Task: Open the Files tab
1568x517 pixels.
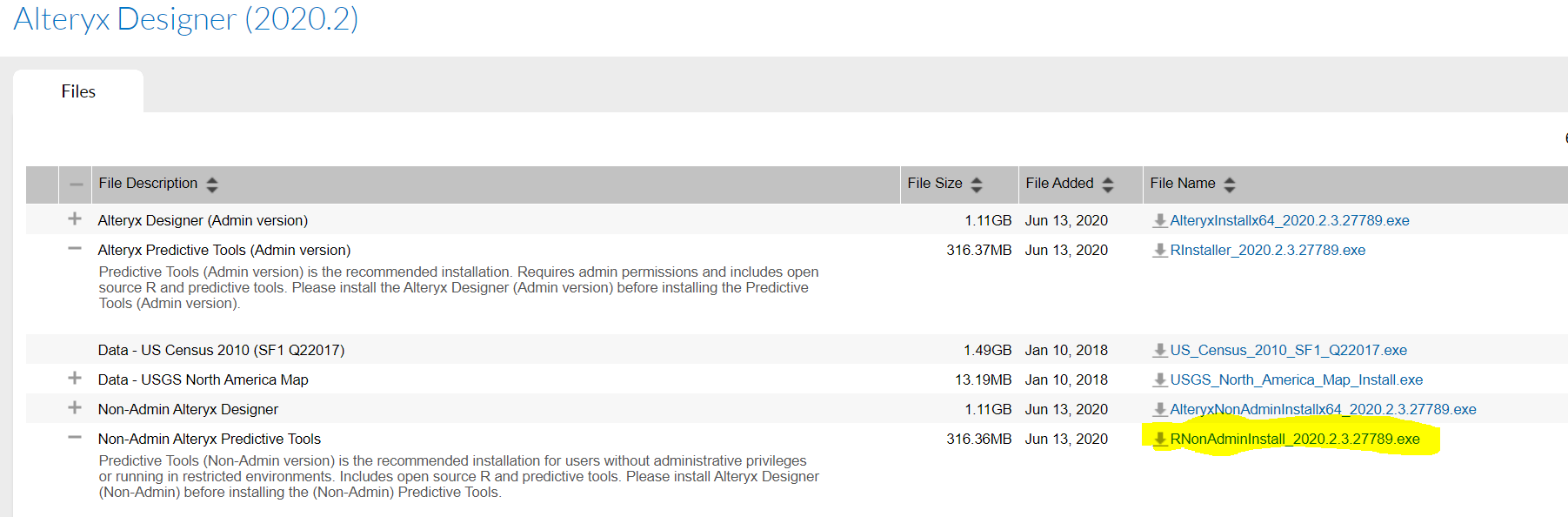Action: (78, 91)
